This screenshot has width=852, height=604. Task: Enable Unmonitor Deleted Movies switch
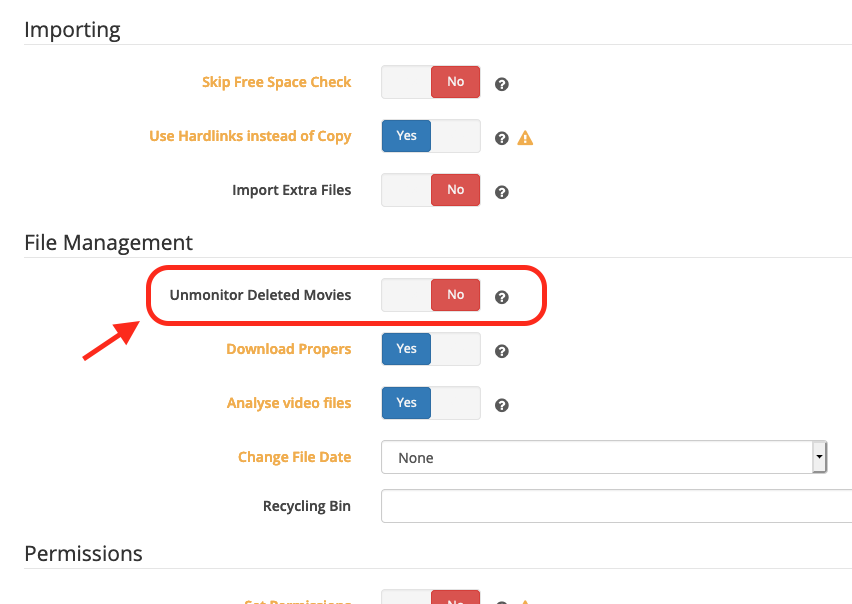pos(431,295)
